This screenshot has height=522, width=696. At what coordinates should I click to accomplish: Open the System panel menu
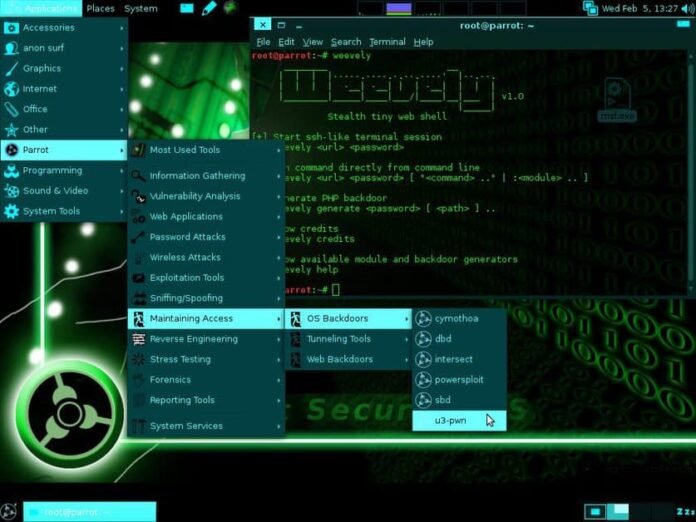141,8
